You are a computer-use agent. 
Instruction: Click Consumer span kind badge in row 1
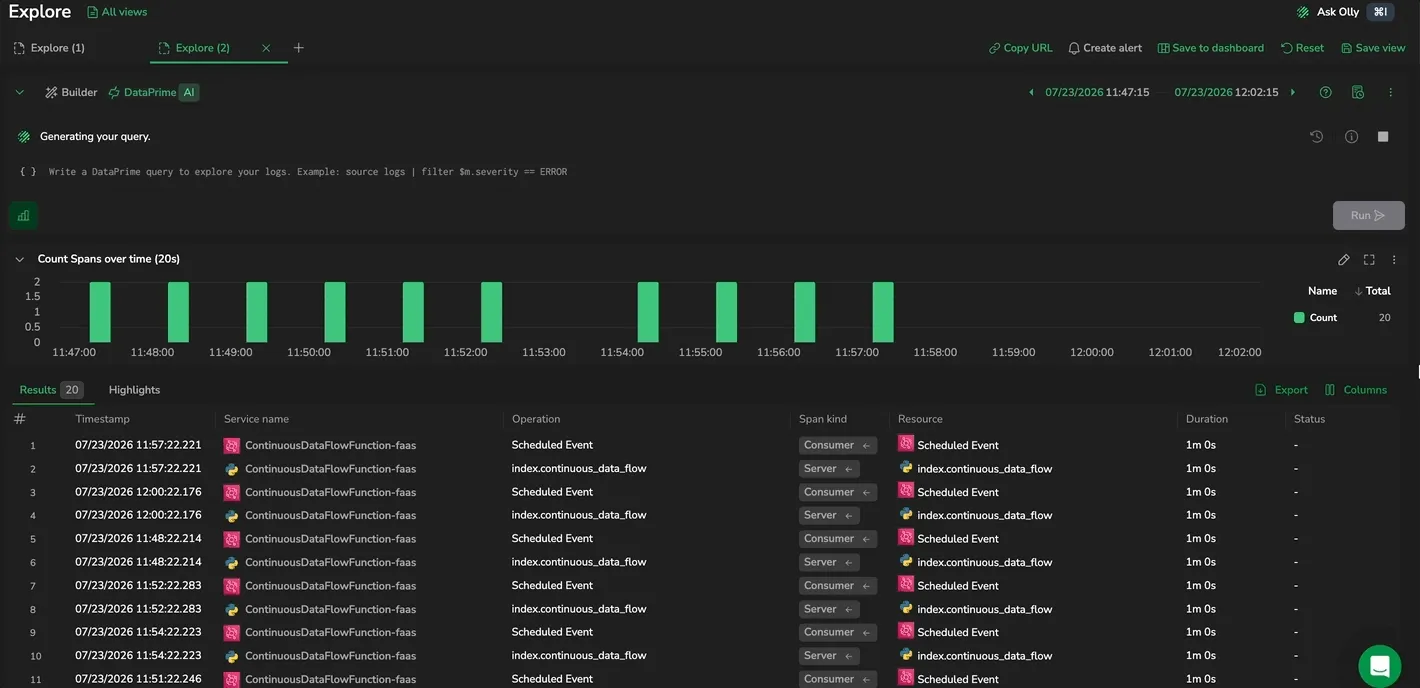pos(838,445)
